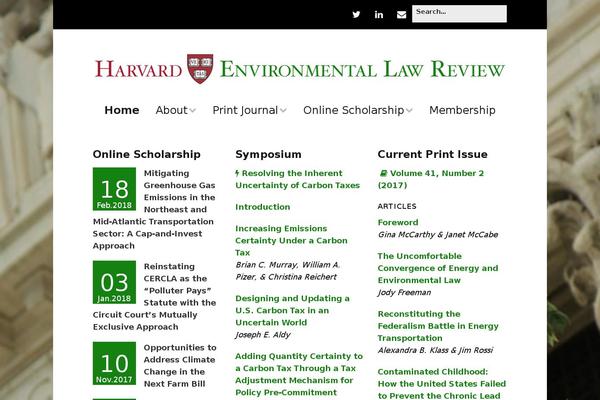
Task: Open The Uncomfortable Convergence article
Action: (438, 268)
